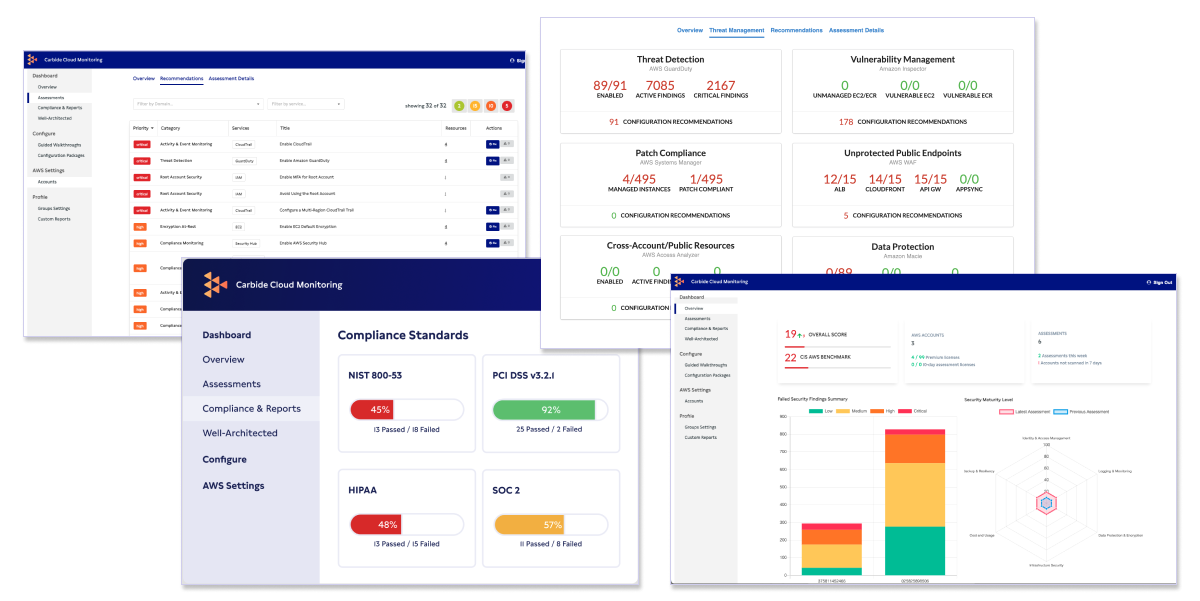The height and width of the screenshot is (601, 1200).
Task: Open Guided Walkthroughs in the sidebar
Action: [60, 144]
